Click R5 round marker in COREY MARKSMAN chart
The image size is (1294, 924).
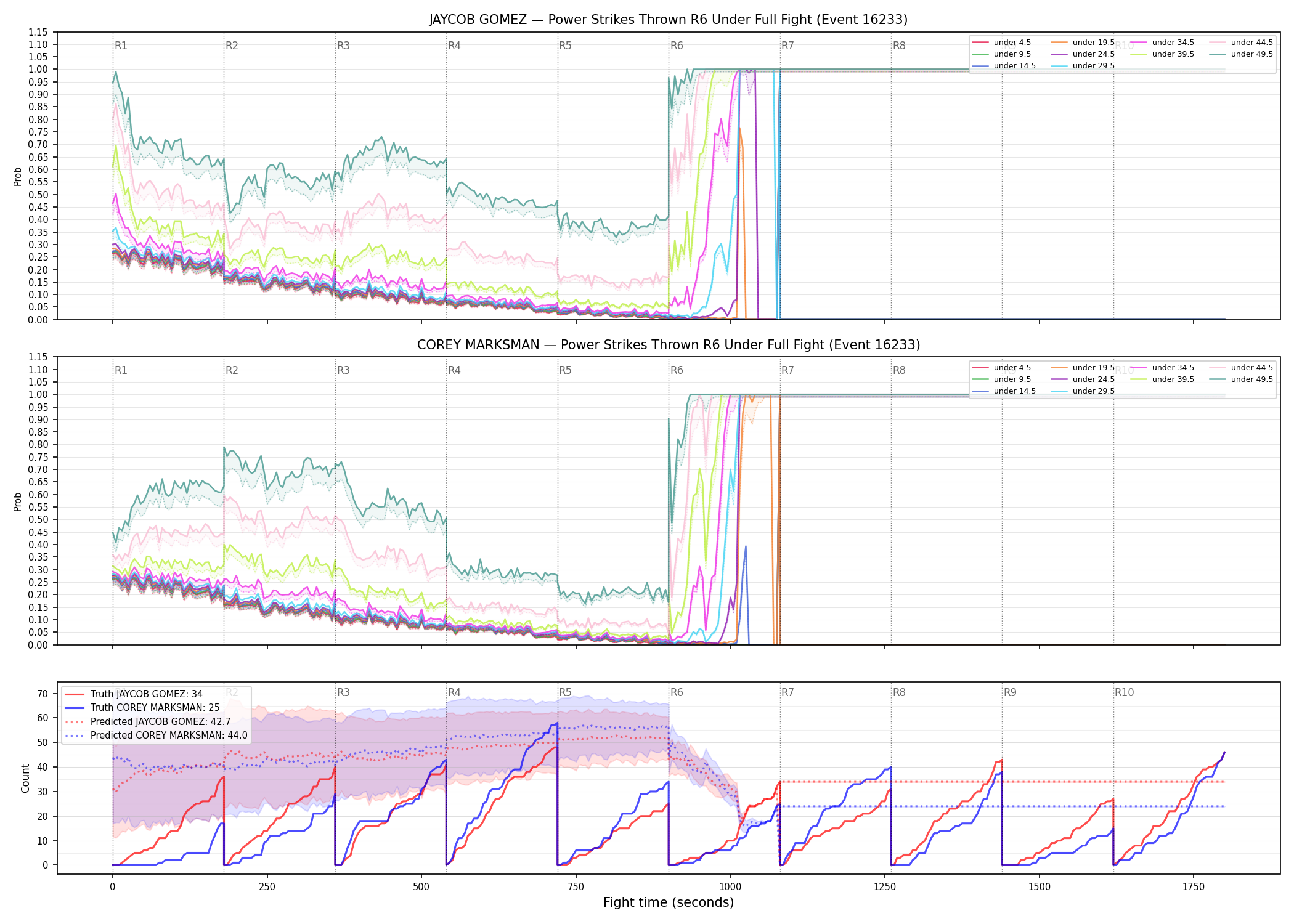pos(565,370)
